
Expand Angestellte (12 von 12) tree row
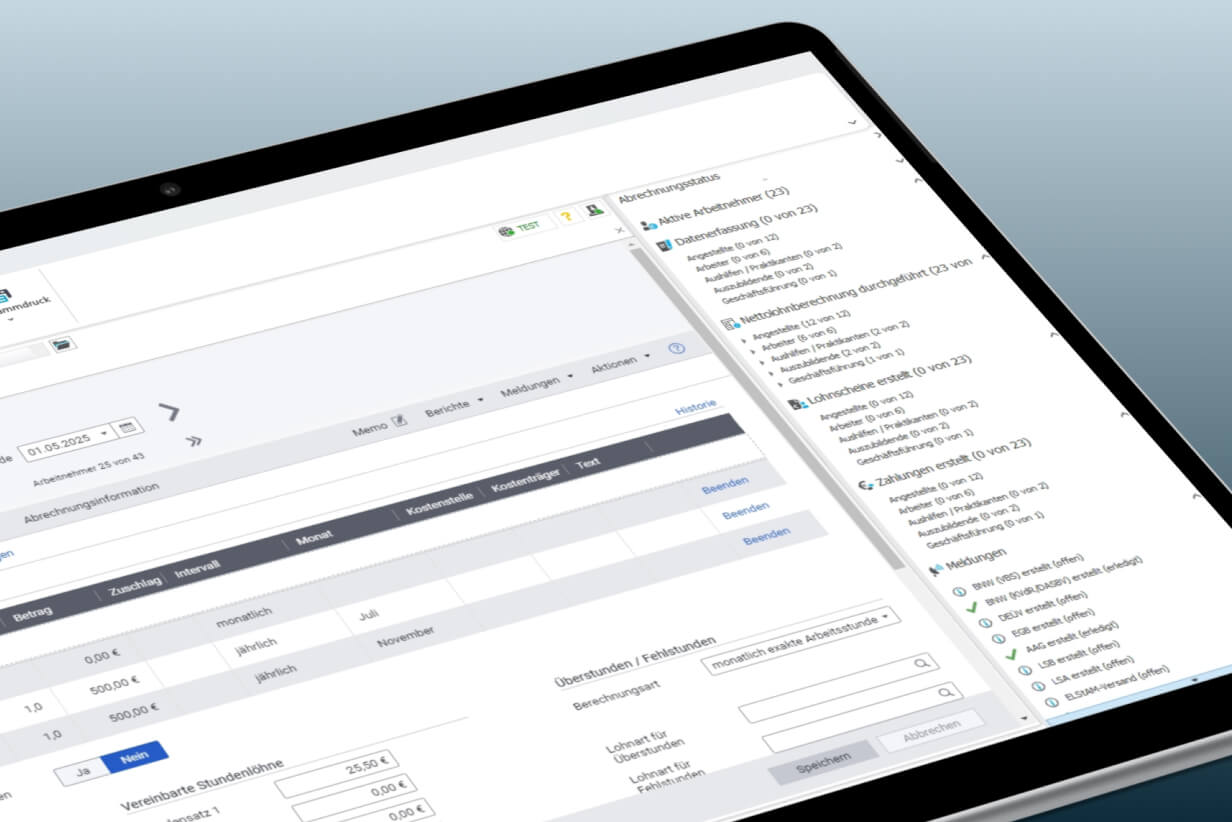pyautogui.click(x=744, y=340)
